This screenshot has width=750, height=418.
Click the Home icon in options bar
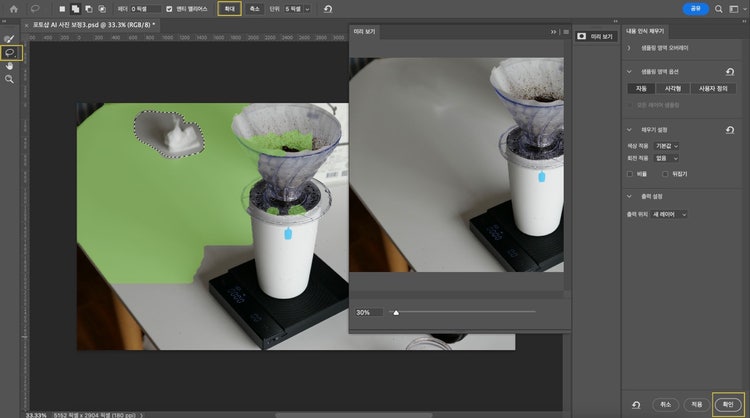pyautogui.click(x=13, y=9)
